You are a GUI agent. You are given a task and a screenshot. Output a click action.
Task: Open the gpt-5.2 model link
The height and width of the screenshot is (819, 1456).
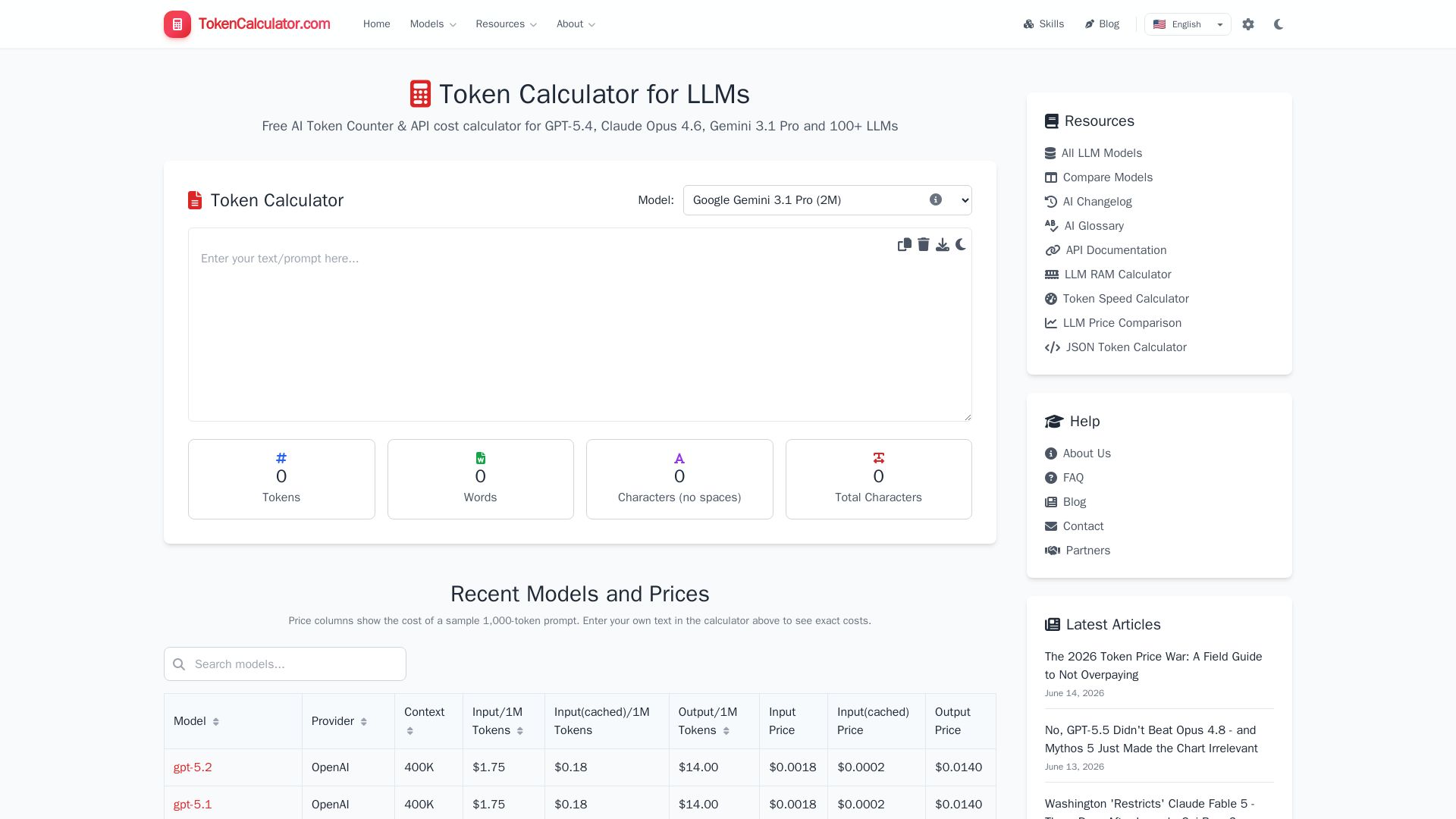click(193, 767)
